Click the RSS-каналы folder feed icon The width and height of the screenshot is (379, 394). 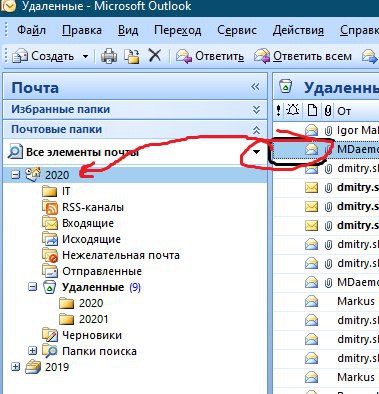click(50, 207)
